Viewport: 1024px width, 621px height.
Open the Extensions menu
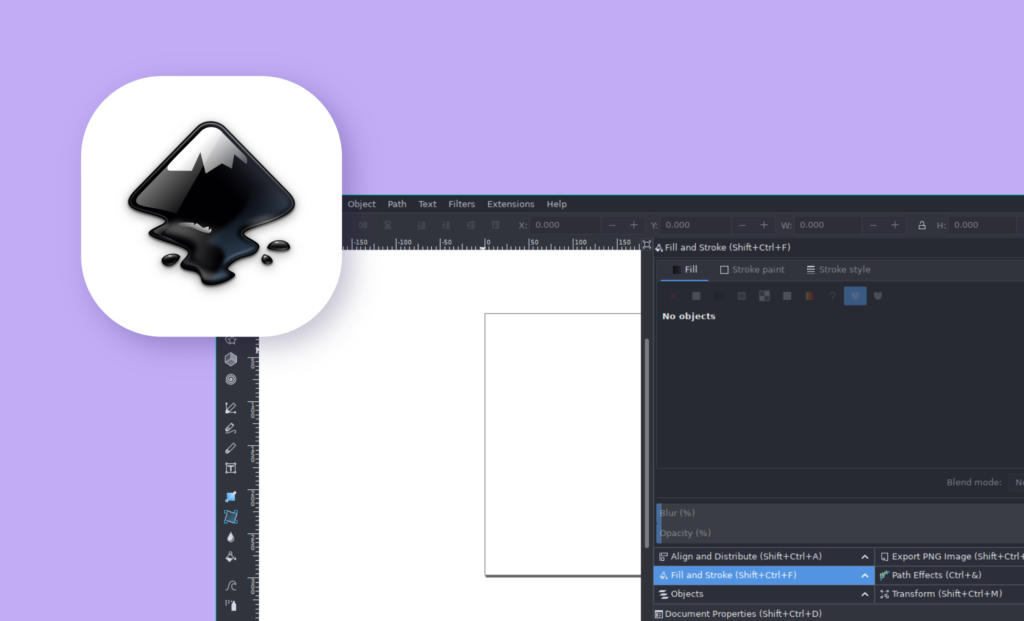(x=511, y=204)
